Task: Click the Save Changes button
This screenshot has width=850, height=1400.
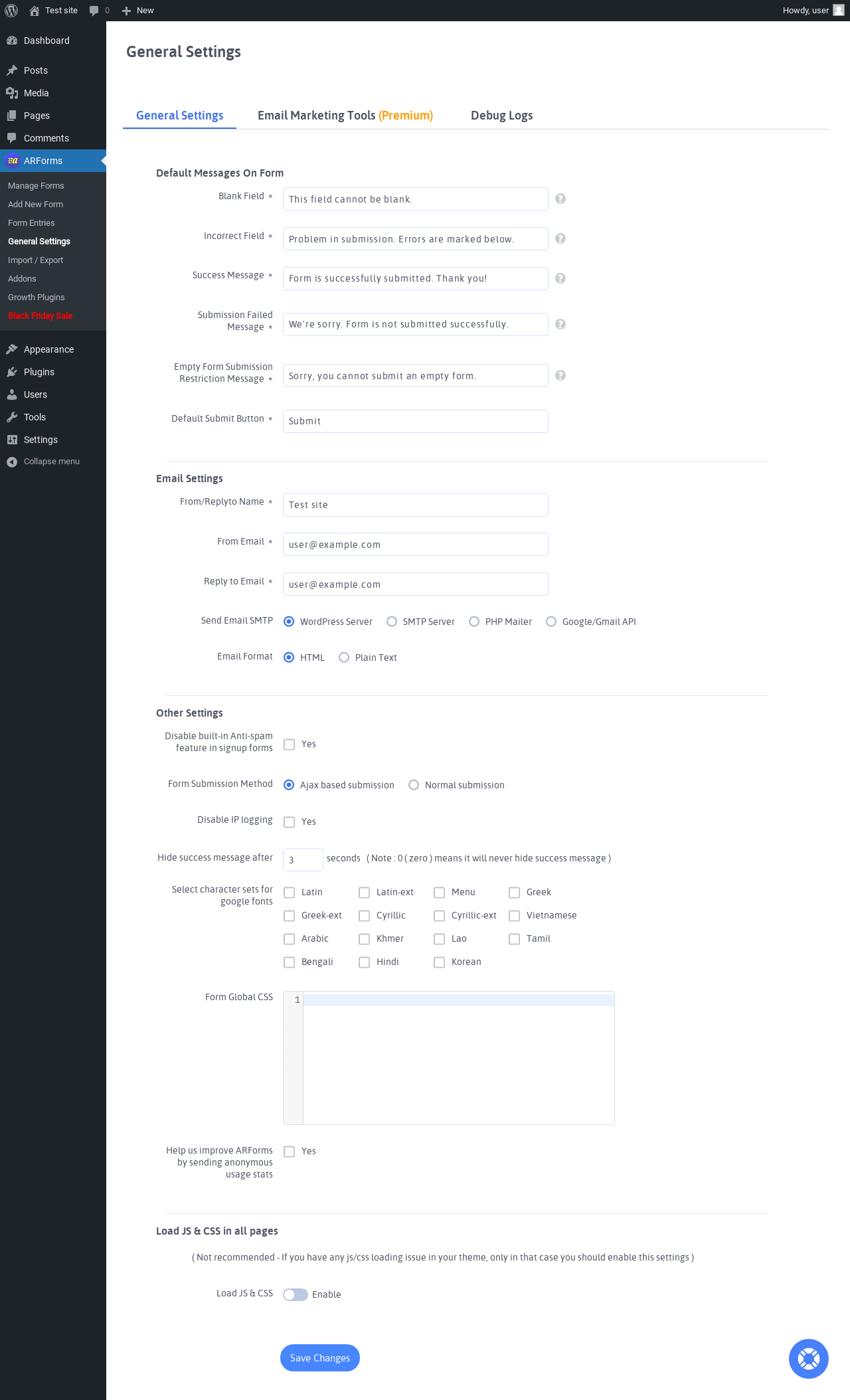Action: click(320, 1358)
